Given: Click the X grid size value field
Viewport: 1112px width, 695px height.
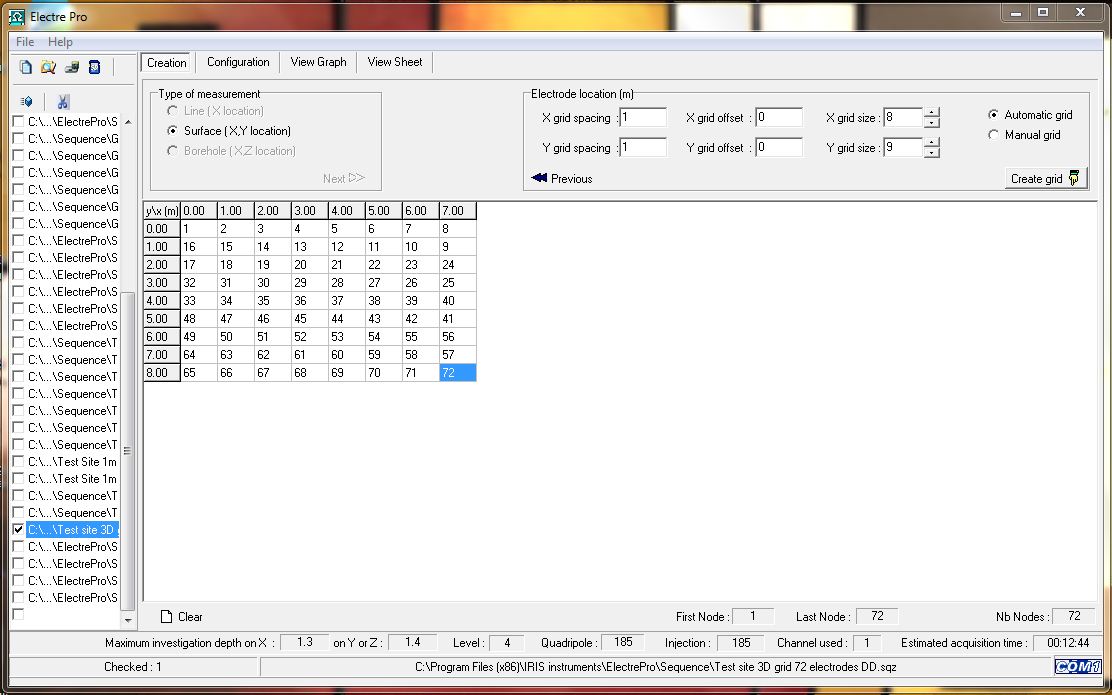Looking at the screenshot, I should point(903,118).
